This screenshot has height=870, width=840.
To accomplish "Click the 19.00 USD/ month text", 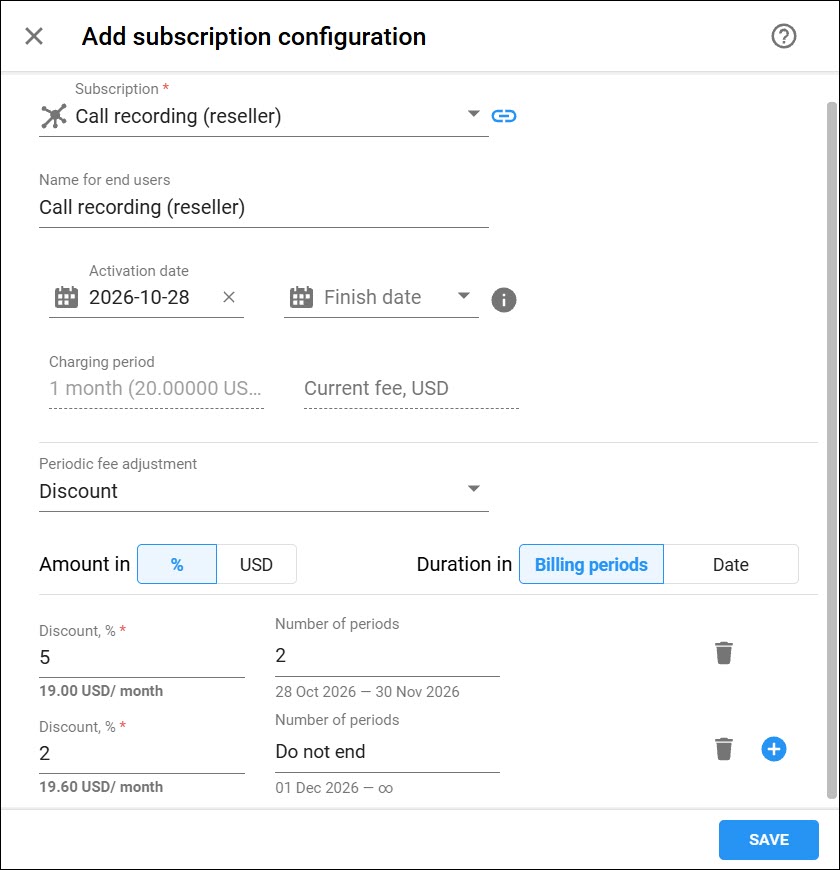I will [x=101, y=691].
